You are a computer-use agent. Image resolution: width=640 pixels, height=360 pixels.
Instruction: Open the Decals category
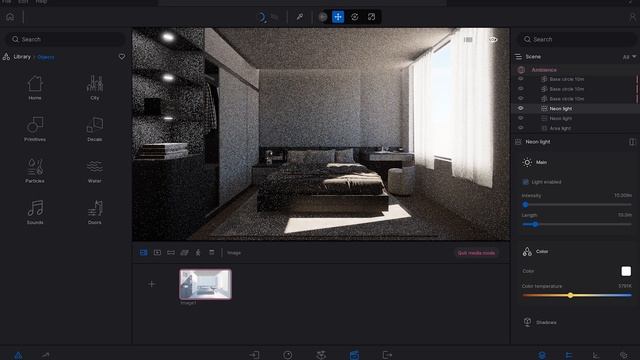(95, 129)
